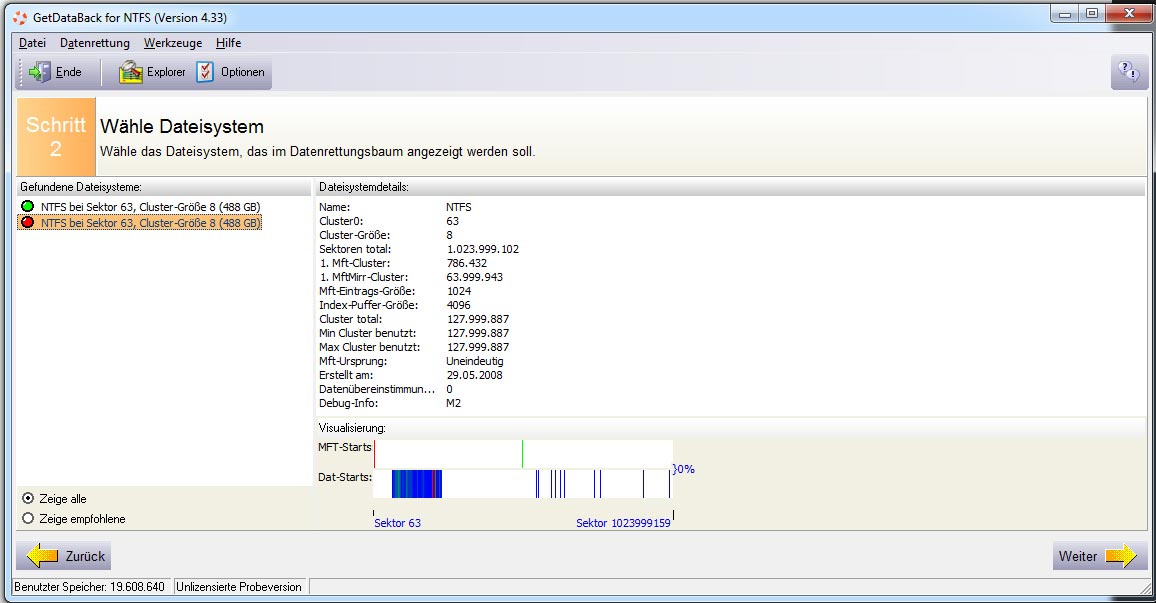Click the Debug-Info value M2
1156x603 pixels.
pos(453,403)
